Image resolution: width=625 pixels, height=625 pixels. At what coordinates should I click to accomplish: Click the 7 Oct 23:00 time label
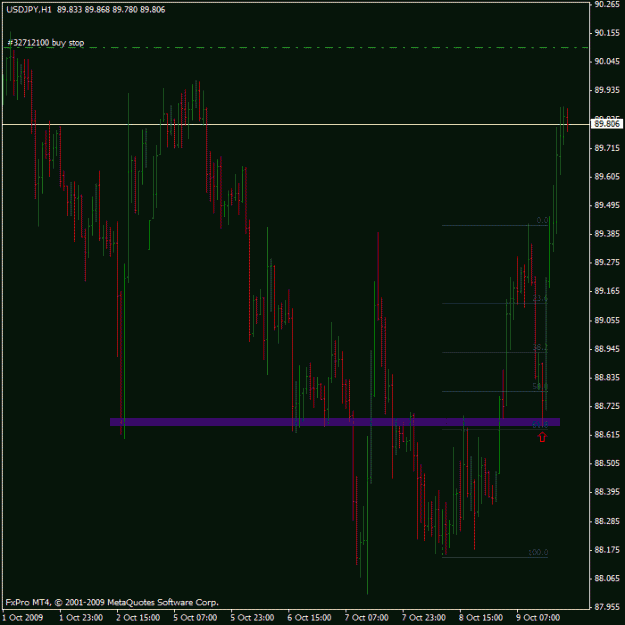click(x=423, y=617)
